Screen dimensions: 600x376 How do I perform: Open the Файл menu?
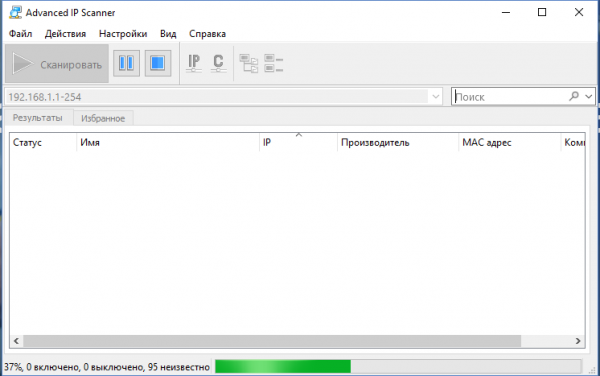(x=20, y=34)
